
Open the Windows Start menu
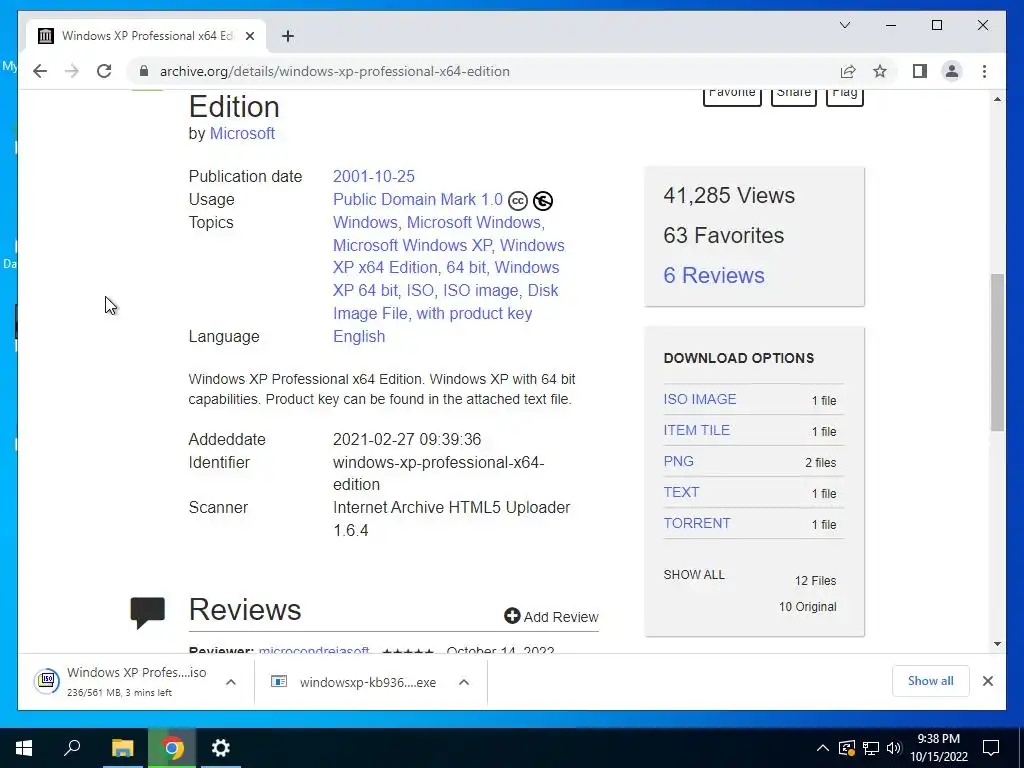coord(24,748)
